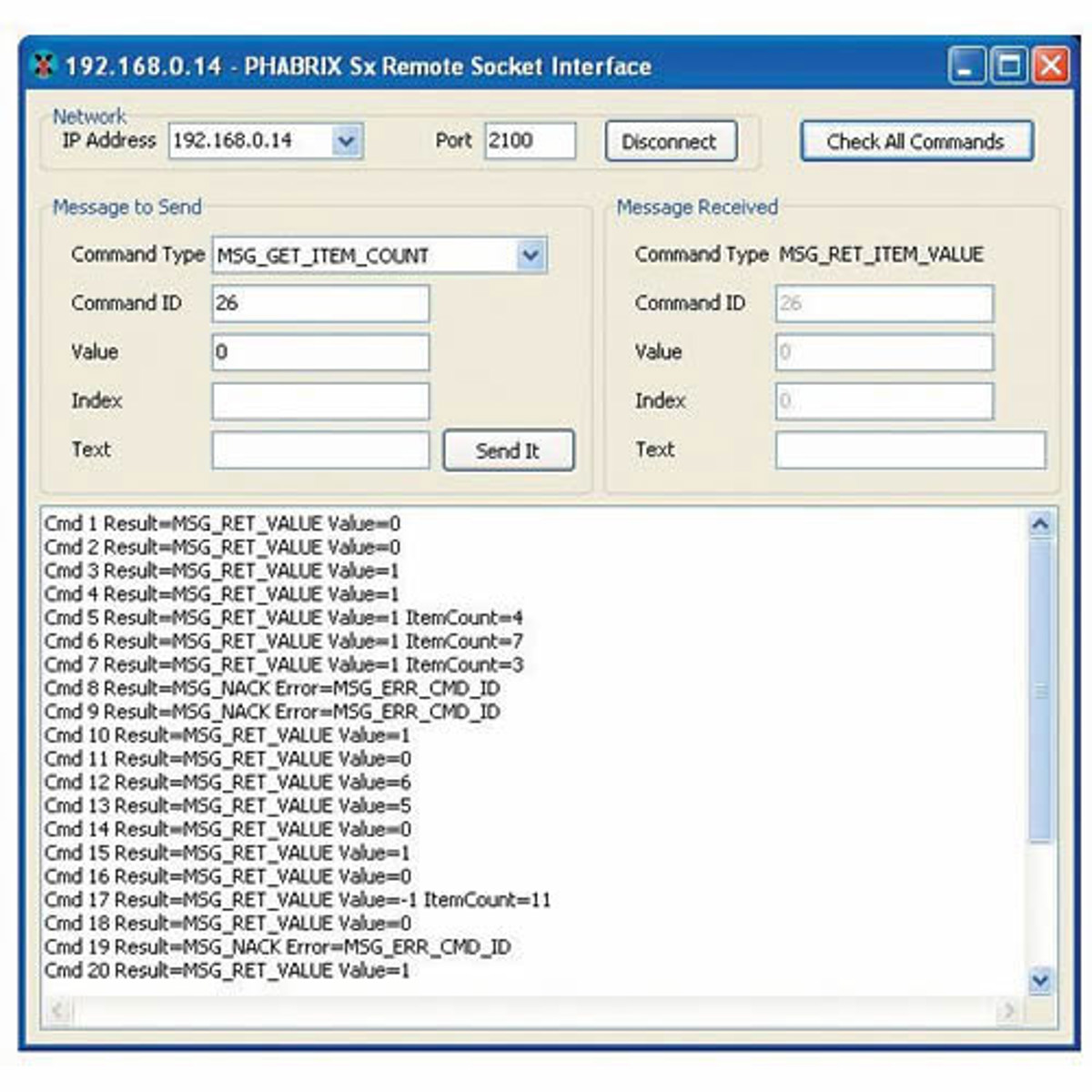Select log line Cmd 17 with ItemCount=11
1092x1092 pixels.
click(298, 900)
